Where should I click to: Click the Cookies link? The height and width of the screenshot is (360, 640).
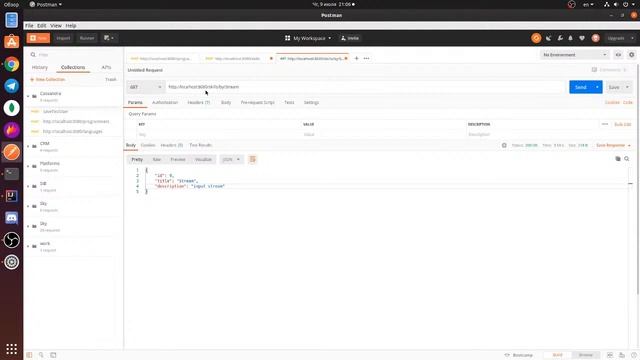pos(612,102)
